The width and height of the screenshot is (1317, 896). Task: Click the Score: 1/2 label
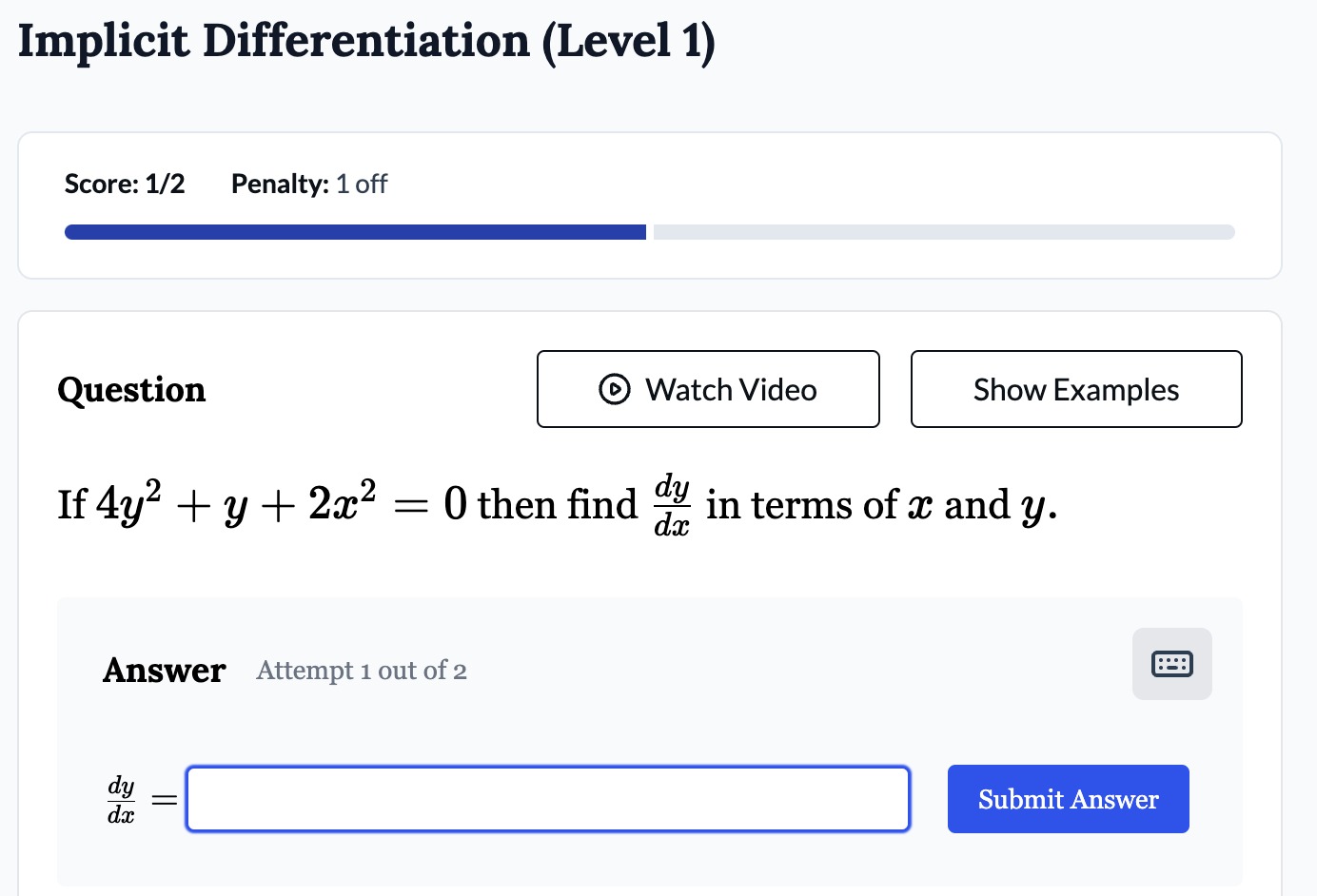(x=125, y=184)
